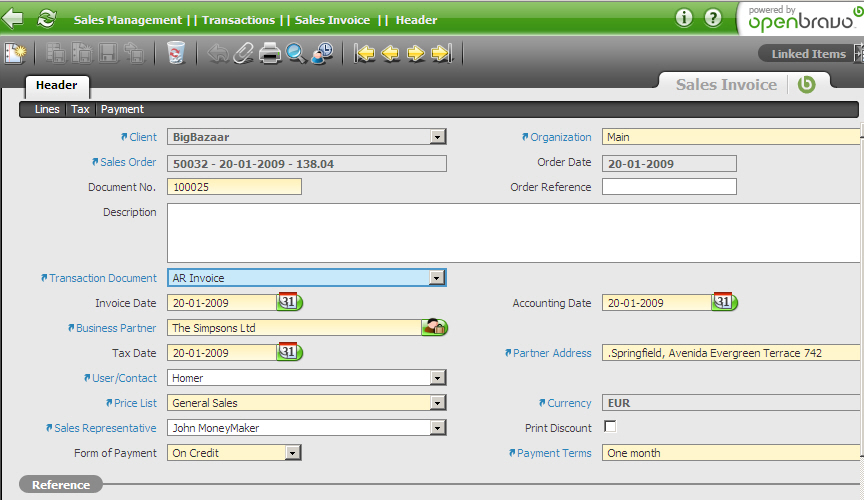The height and width of the screenshot is (500, 864).
Task: Select the Header tab
Action: 57,85
